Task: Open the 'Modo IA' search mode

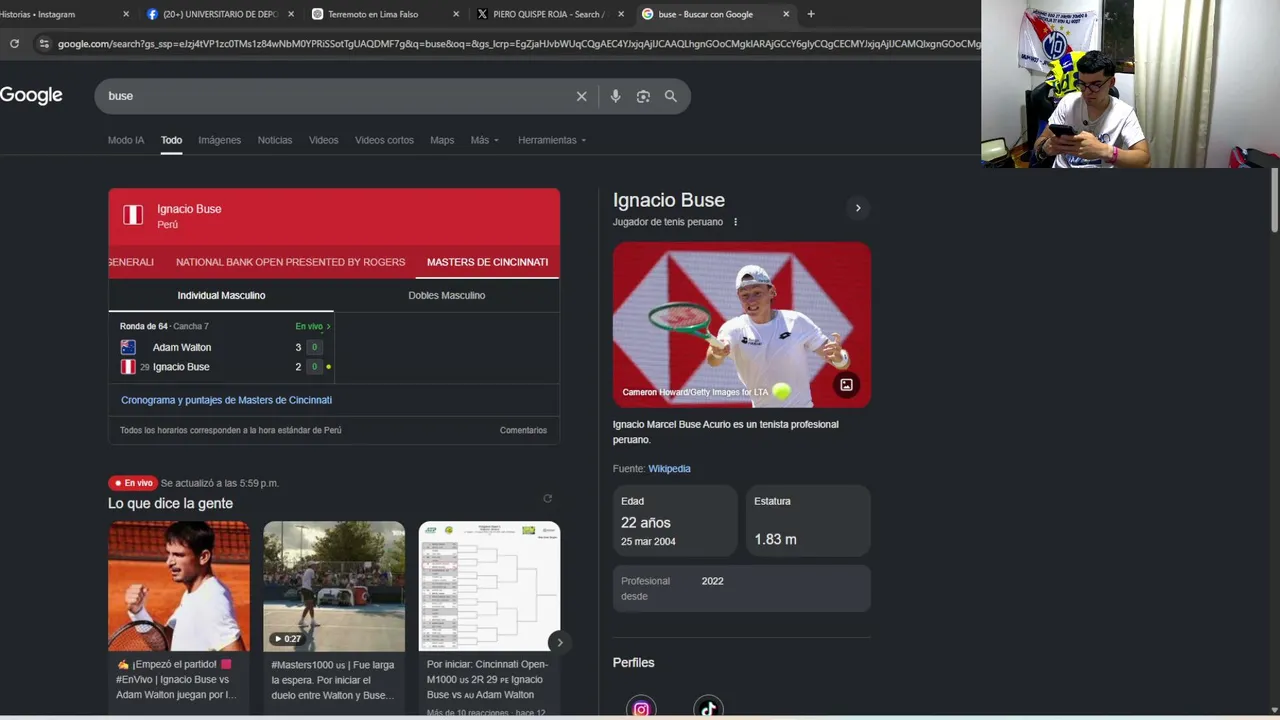Action: (x=126, y=140)
